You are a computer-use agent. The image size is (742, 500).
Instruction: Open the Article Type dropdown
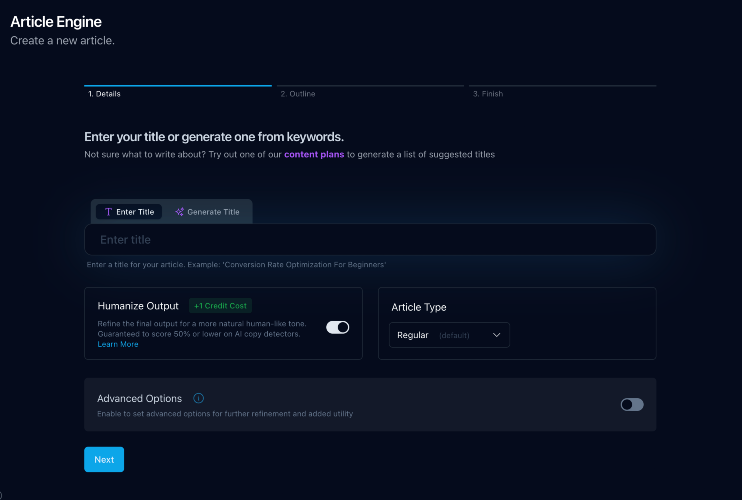(x=449, y=335)
